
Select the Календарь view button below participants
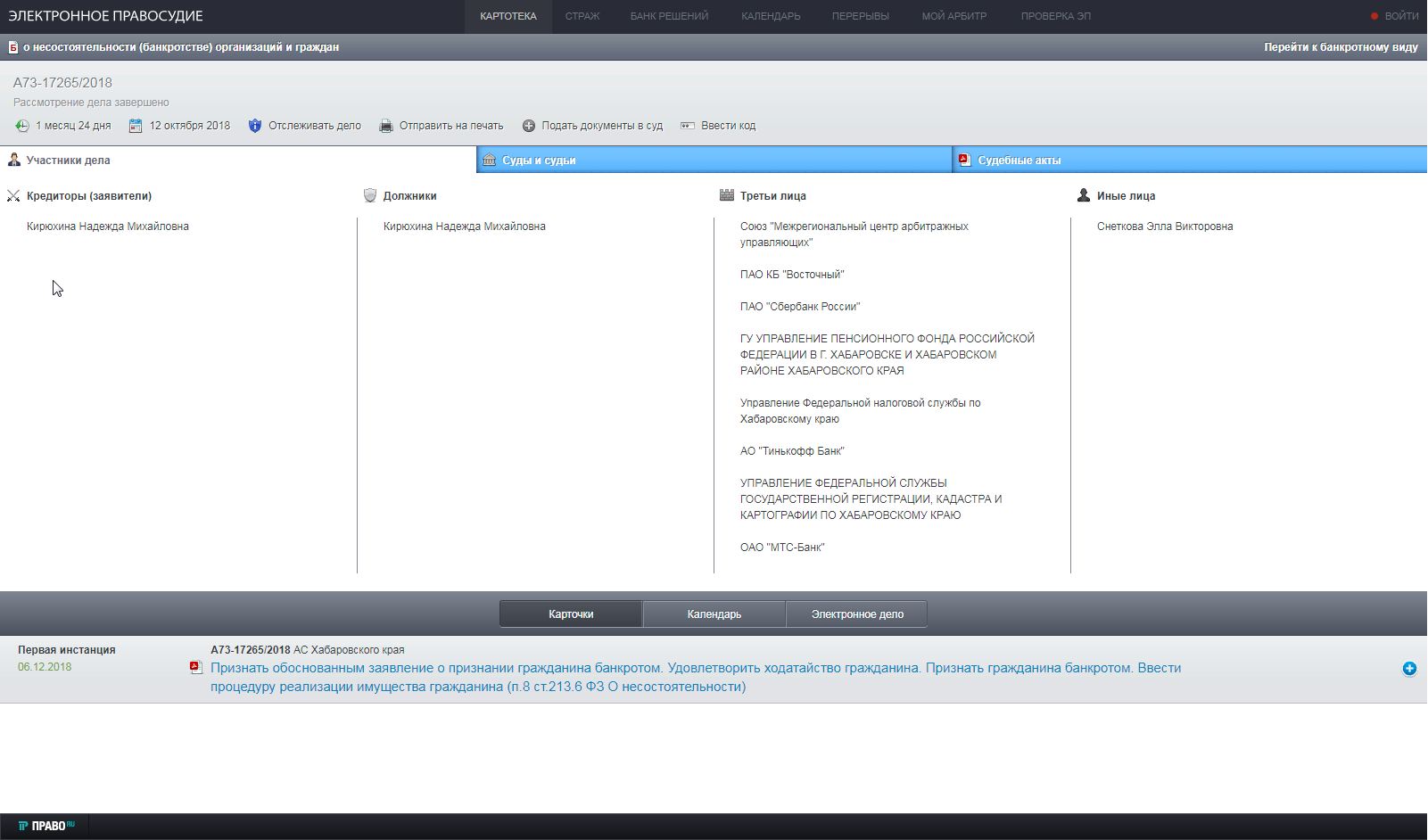pos(714,614)
